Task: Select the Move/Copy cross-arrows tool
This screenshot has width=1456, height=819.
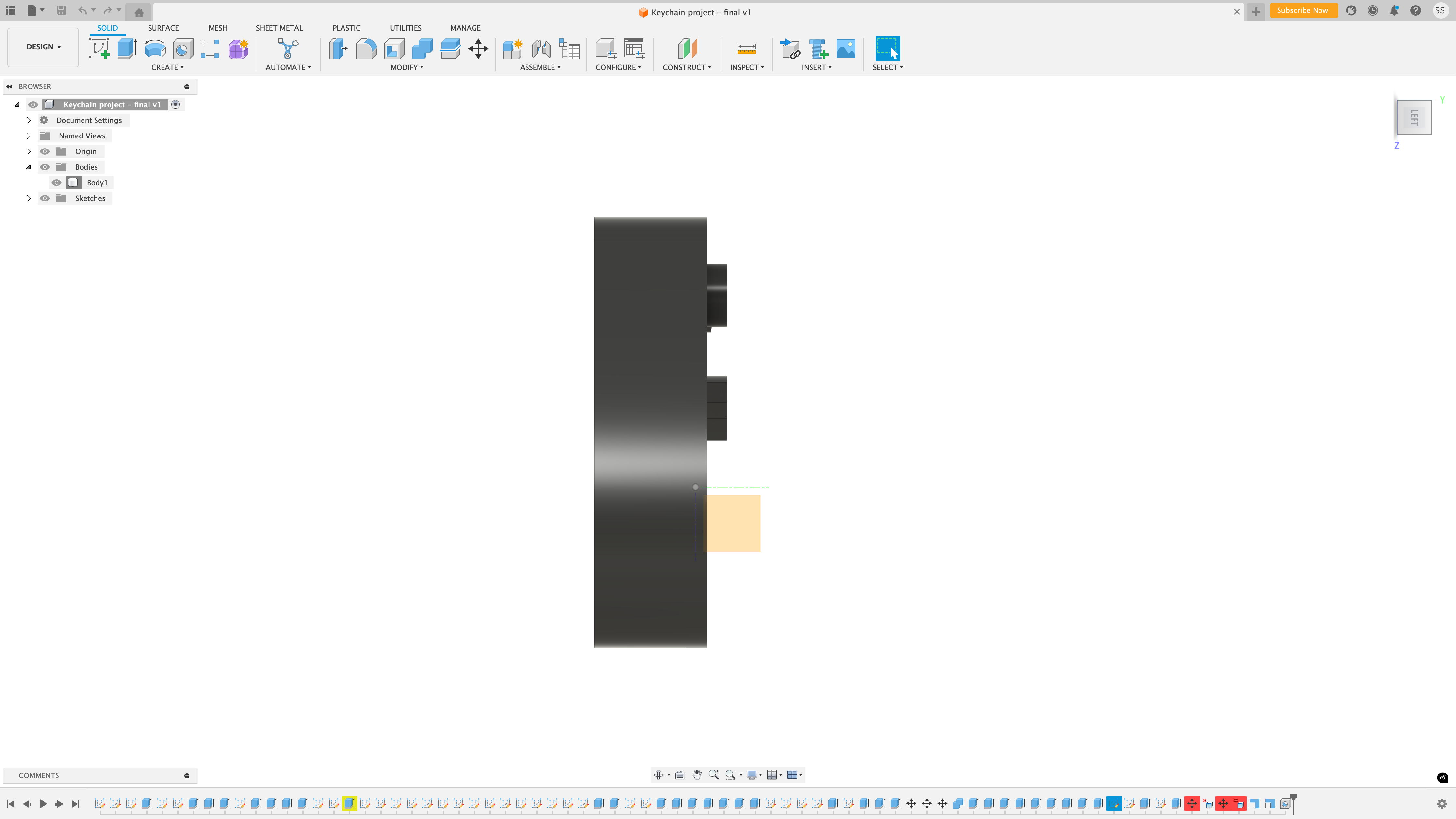Action: click(478, 49)
